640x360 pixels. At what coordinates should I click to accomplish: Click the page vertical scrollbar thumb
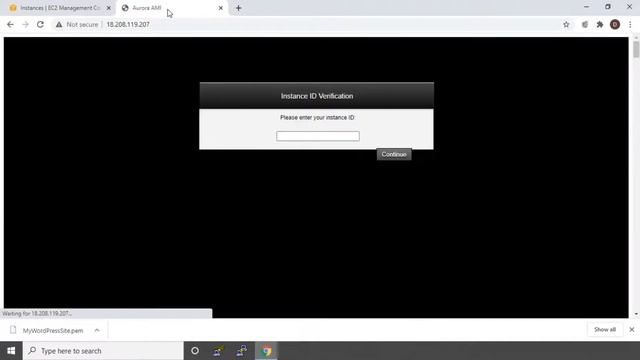pyautogui.click(x=636, y=49)
